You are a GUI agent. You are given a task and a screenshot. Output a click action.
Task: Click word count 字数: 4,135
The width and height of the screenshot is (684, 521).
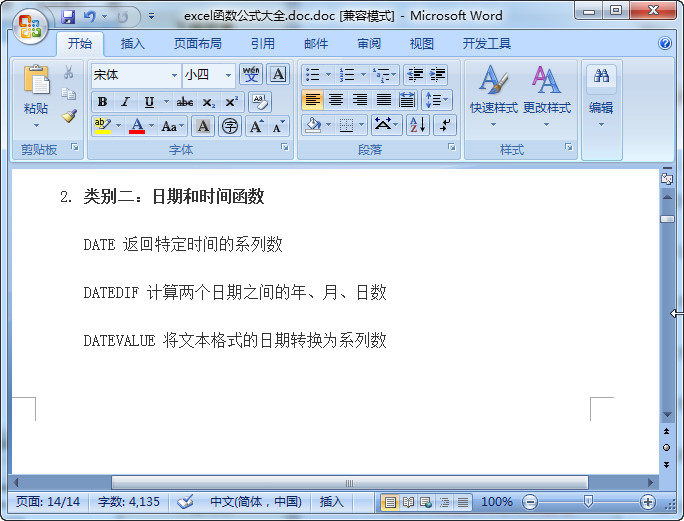(129, 502)
